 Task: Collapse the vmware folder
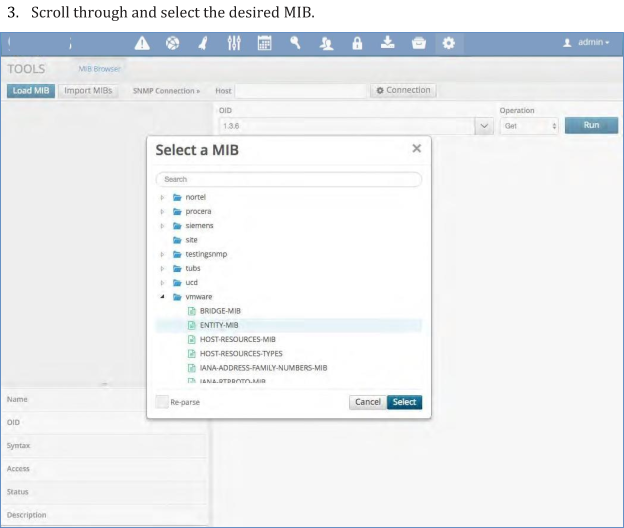162,297
